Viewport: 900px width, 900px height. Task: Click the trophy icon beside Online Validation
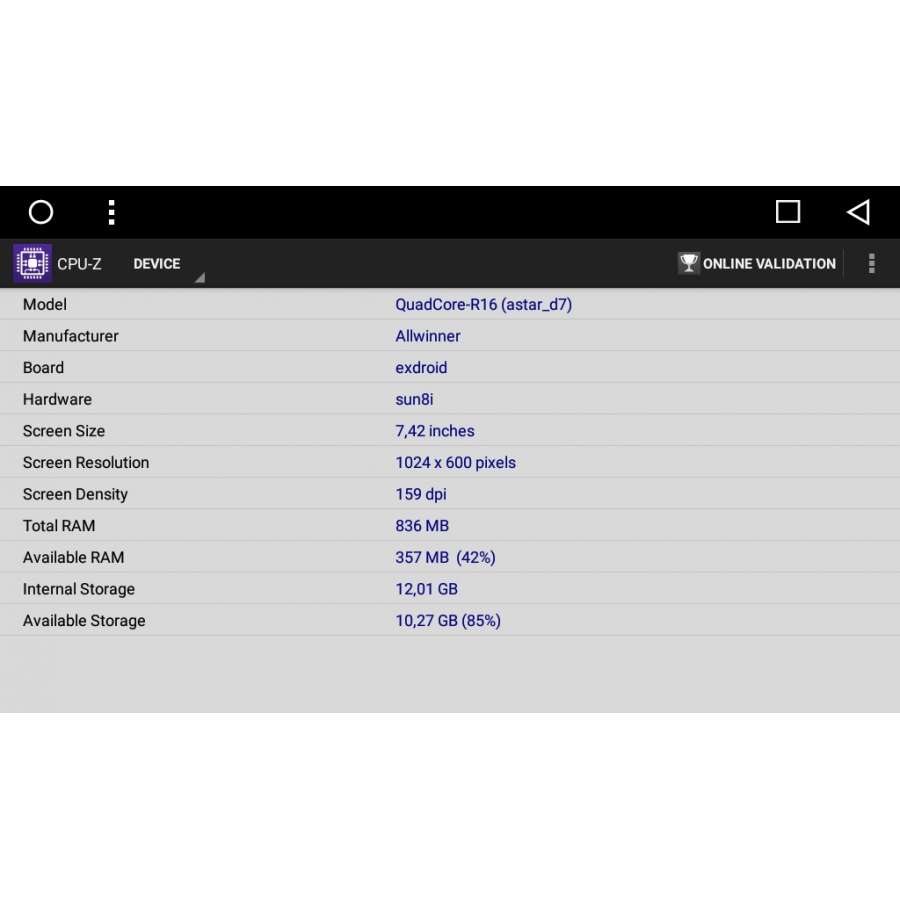point(688,263)
